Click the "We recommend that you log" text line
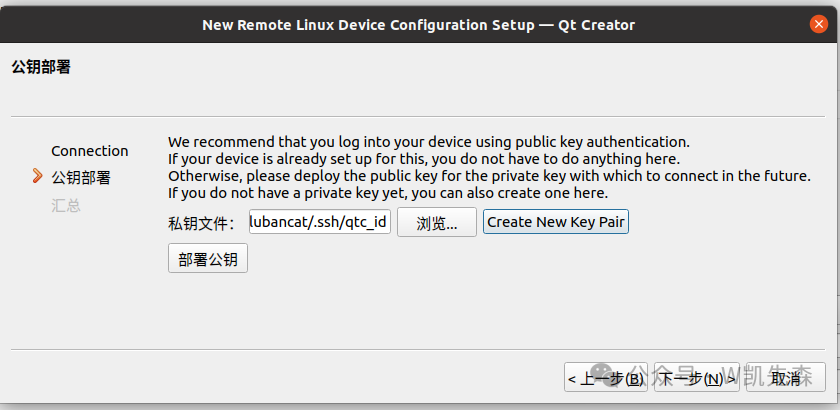Viewport: 840px width, 410px height. tap(428, 142)
